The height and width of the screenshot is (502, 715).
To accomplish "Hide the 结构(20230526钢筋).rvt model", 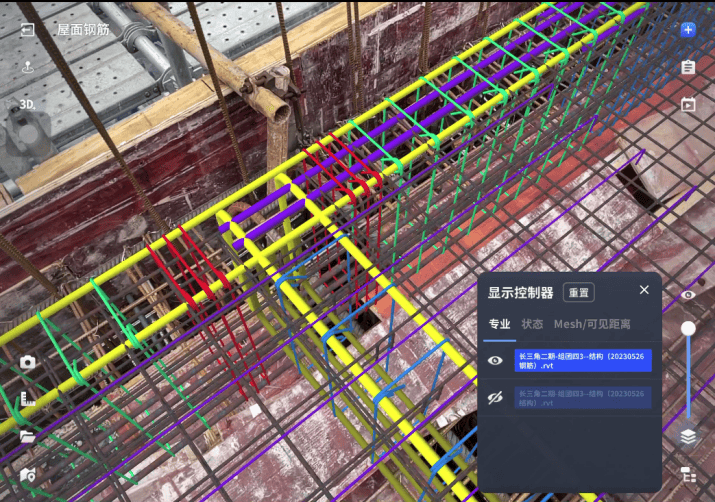I will click(495, 361).
